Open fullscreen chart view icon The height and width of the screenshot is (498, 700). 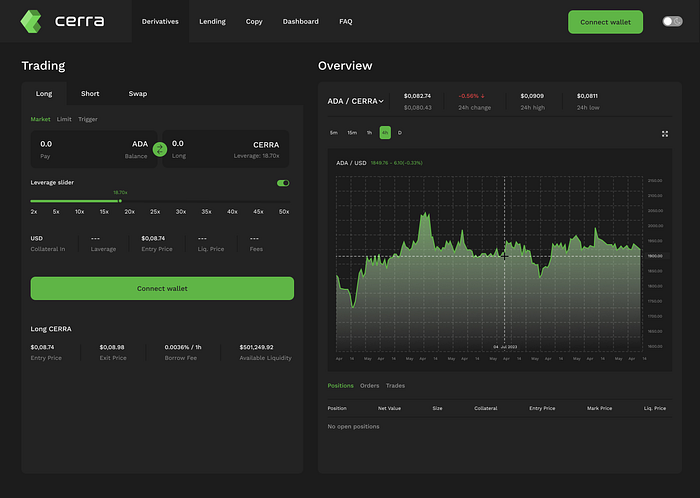[665, 134]
